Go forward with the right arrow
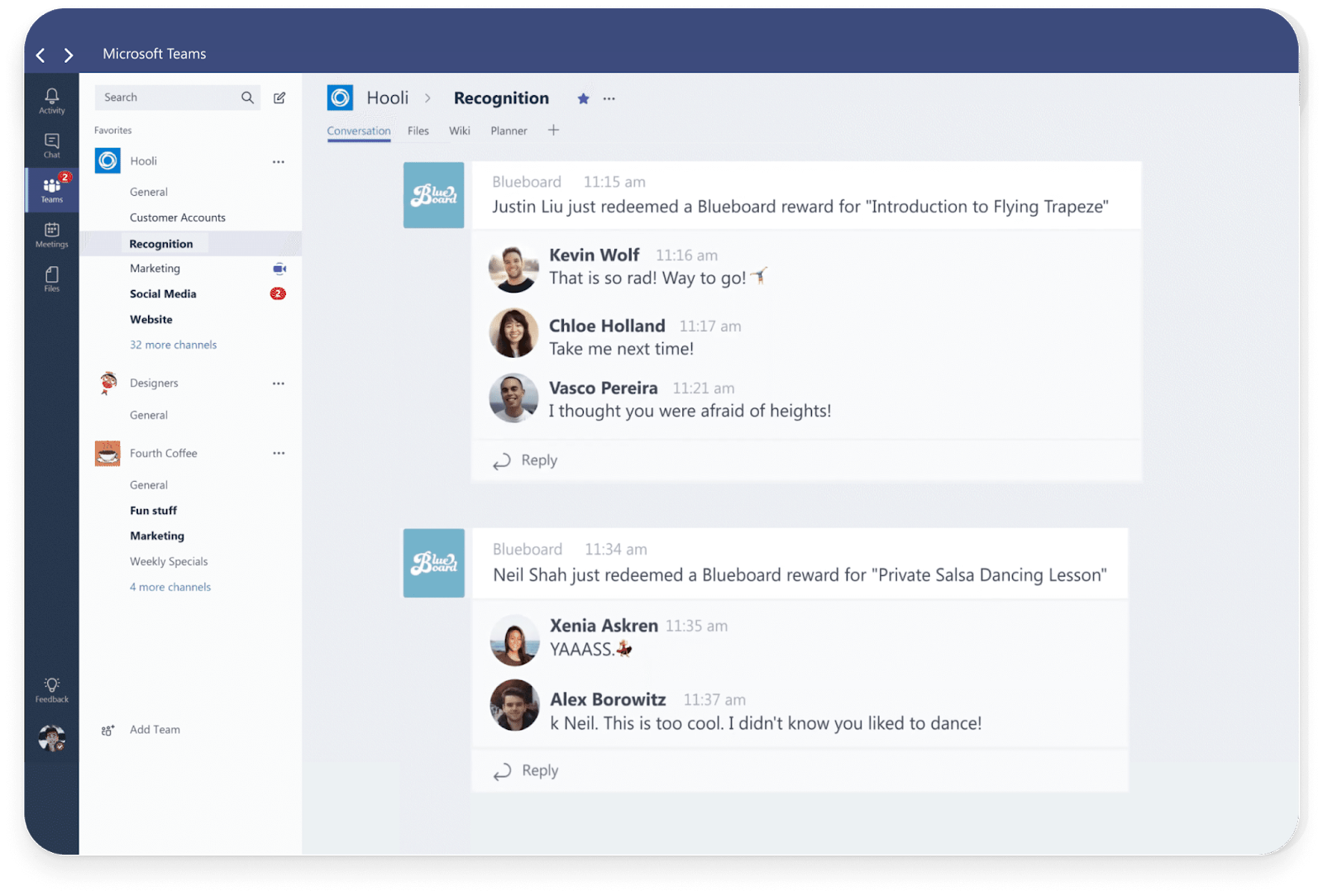 (x=69, y=55)
